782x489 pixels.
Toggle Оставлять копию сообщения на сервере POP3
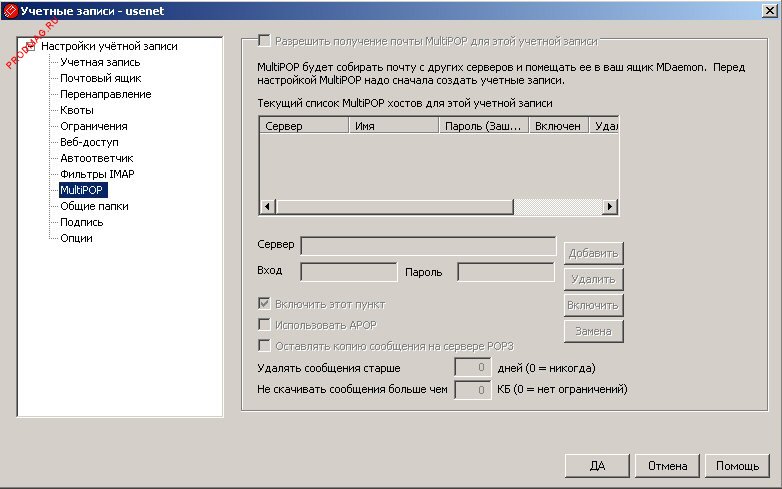pos(265,346)
